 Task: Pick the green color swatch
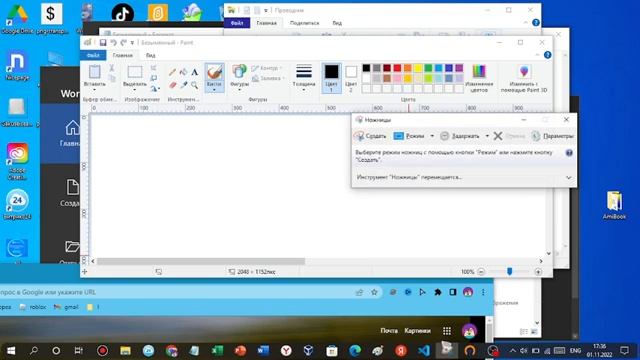428,68
